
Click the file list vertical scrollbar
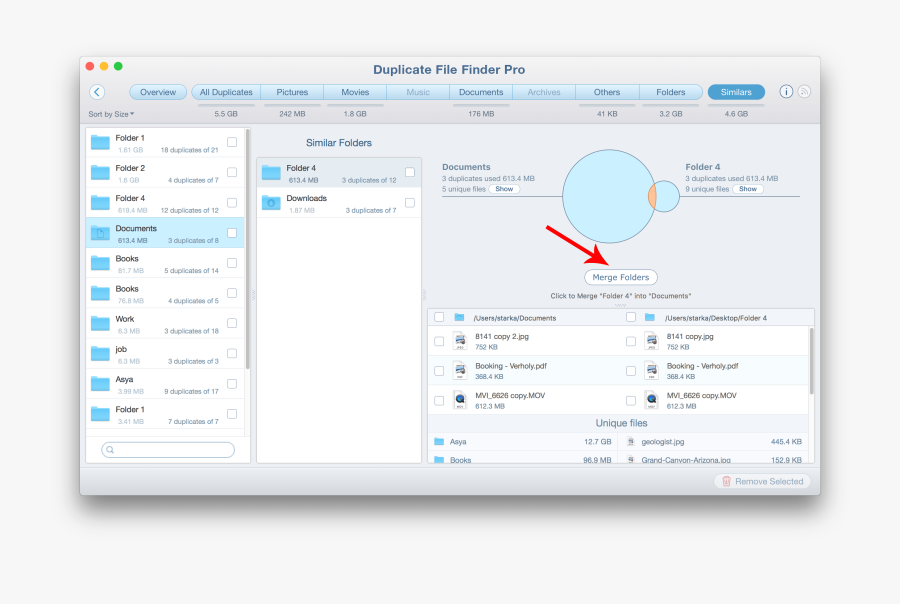click(810, 360)
